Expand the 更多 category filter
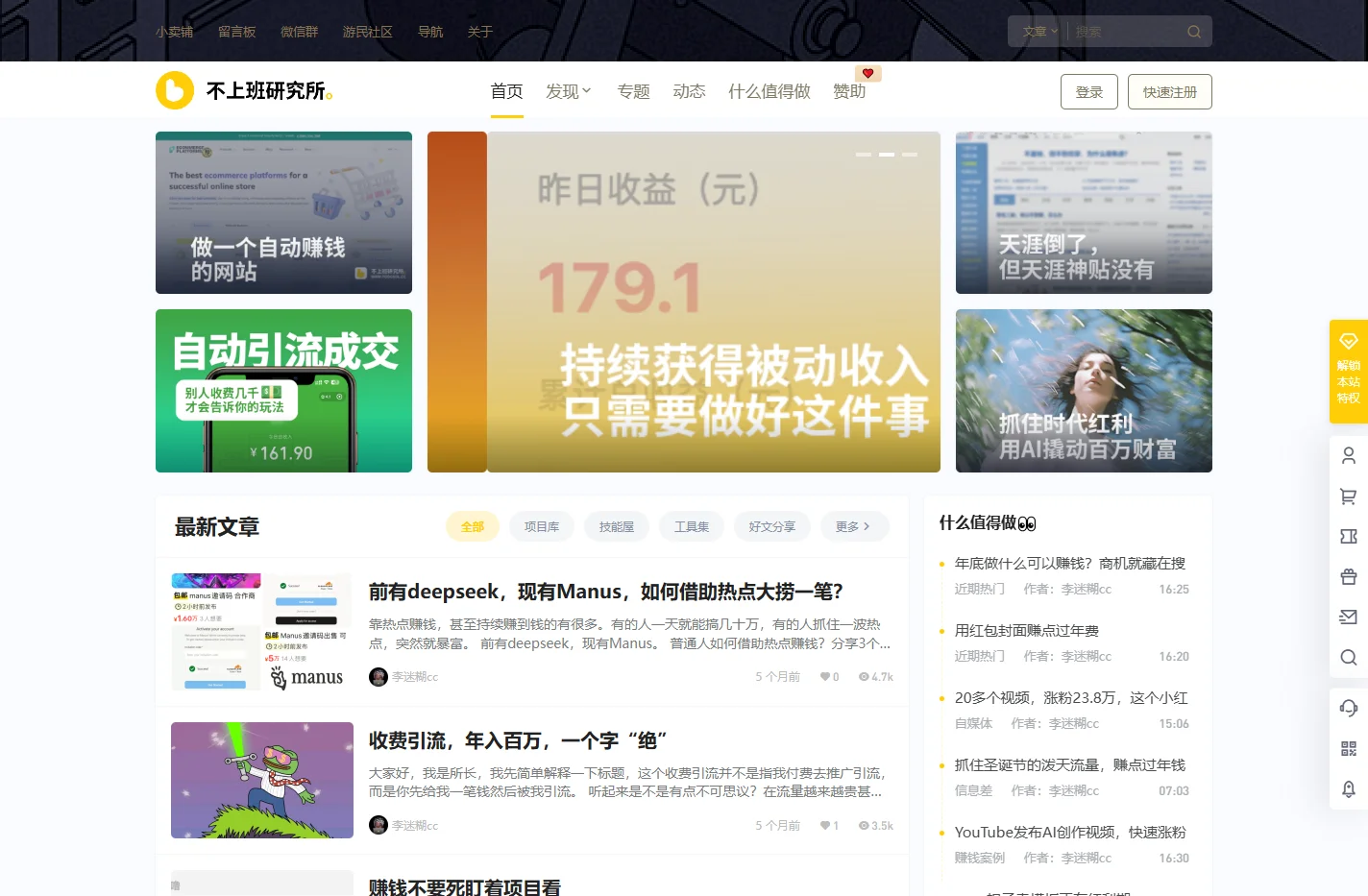The image size is (1368, 896). pos(853,526)
